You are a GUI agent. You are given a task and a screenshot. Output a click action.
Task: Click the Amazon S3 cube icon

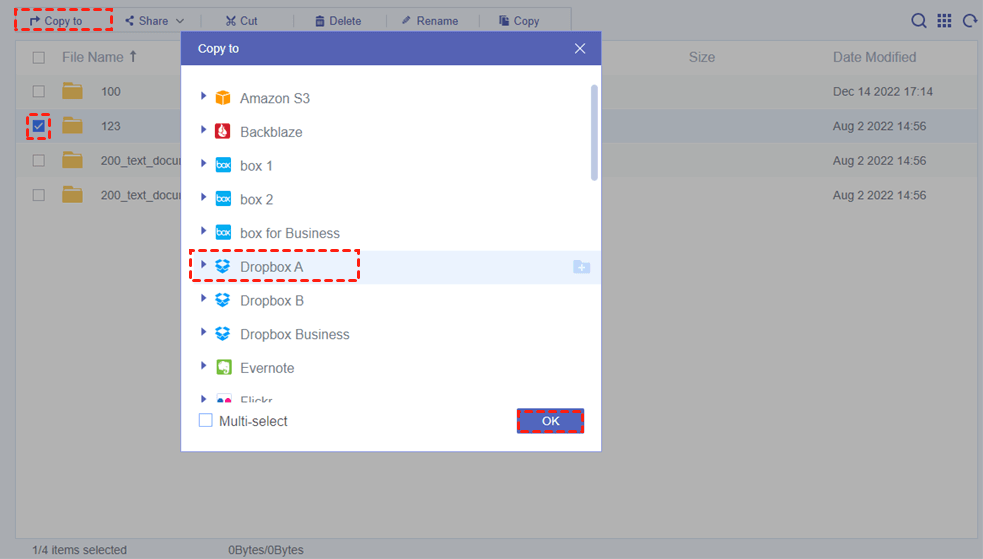click(223, 98)
